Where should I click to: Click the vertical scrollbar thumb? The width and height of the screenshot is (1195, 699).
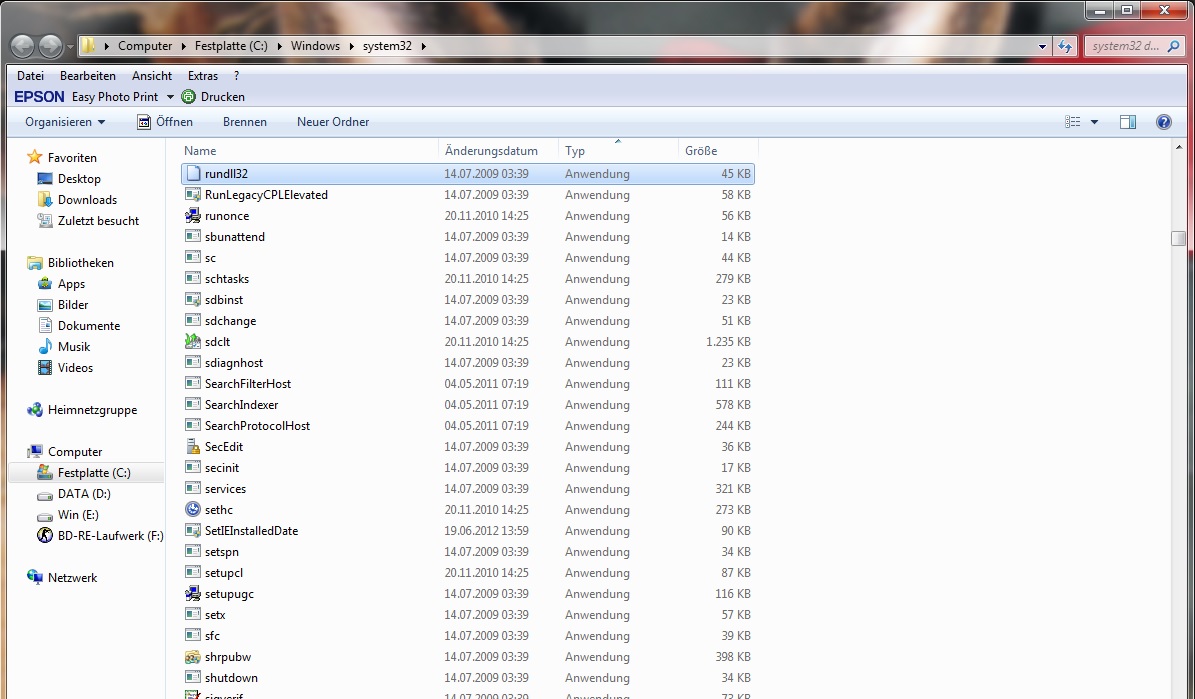pyautogui.click(x=1179, y=238)
